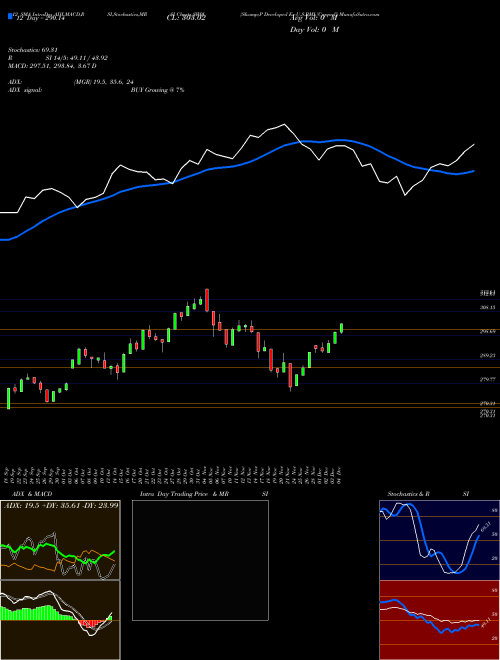This screenshot has width=500, height=660.
Task: Click the tallest red candlestick at the price peak
Action: pos(207,300)
